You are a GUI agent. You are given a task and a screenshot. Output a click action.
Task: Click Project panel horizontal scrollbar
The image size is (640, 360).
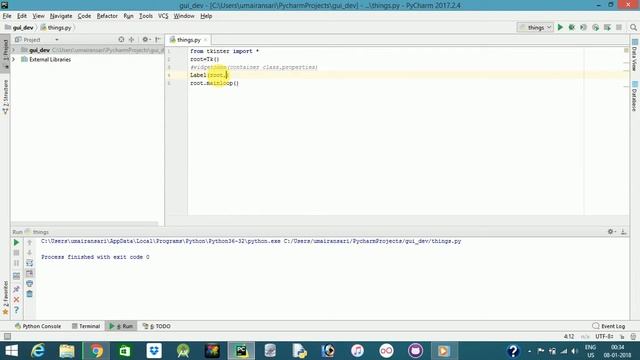(84, 224)
